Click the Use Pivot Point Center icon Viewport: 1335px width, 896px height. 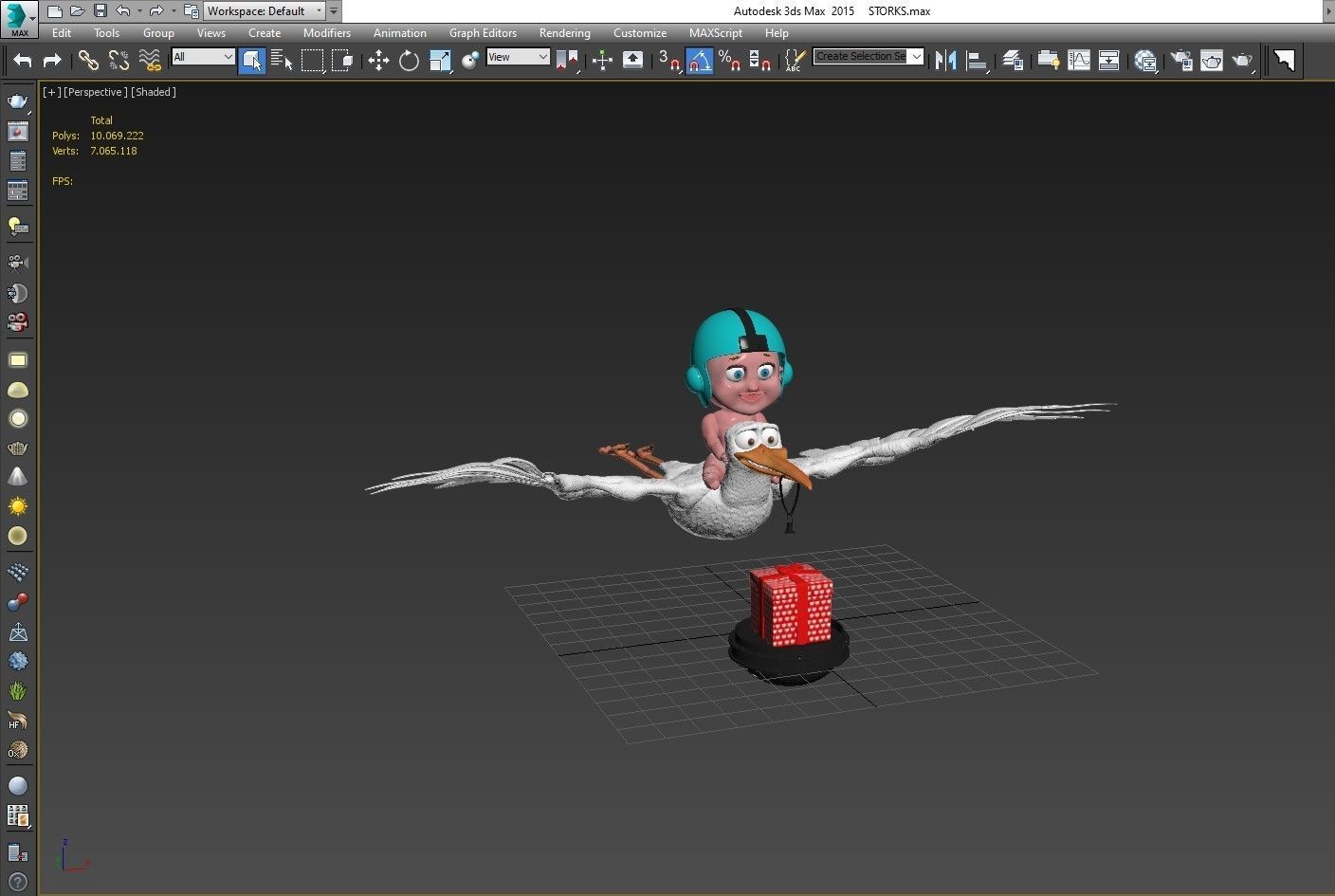pyautogui.click(x=567, y=61)
